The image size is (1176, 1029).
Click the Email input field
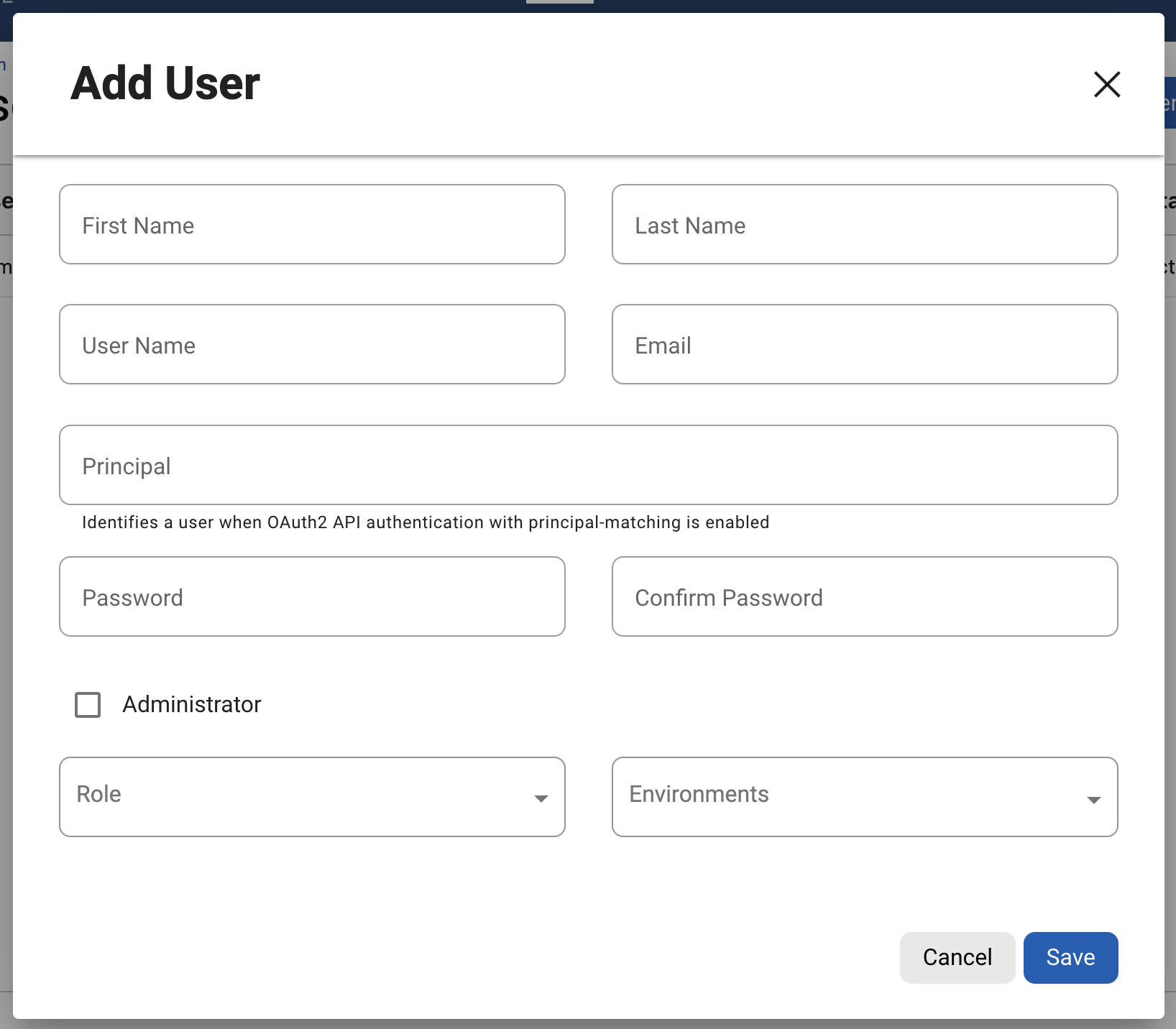pos(865,344)
